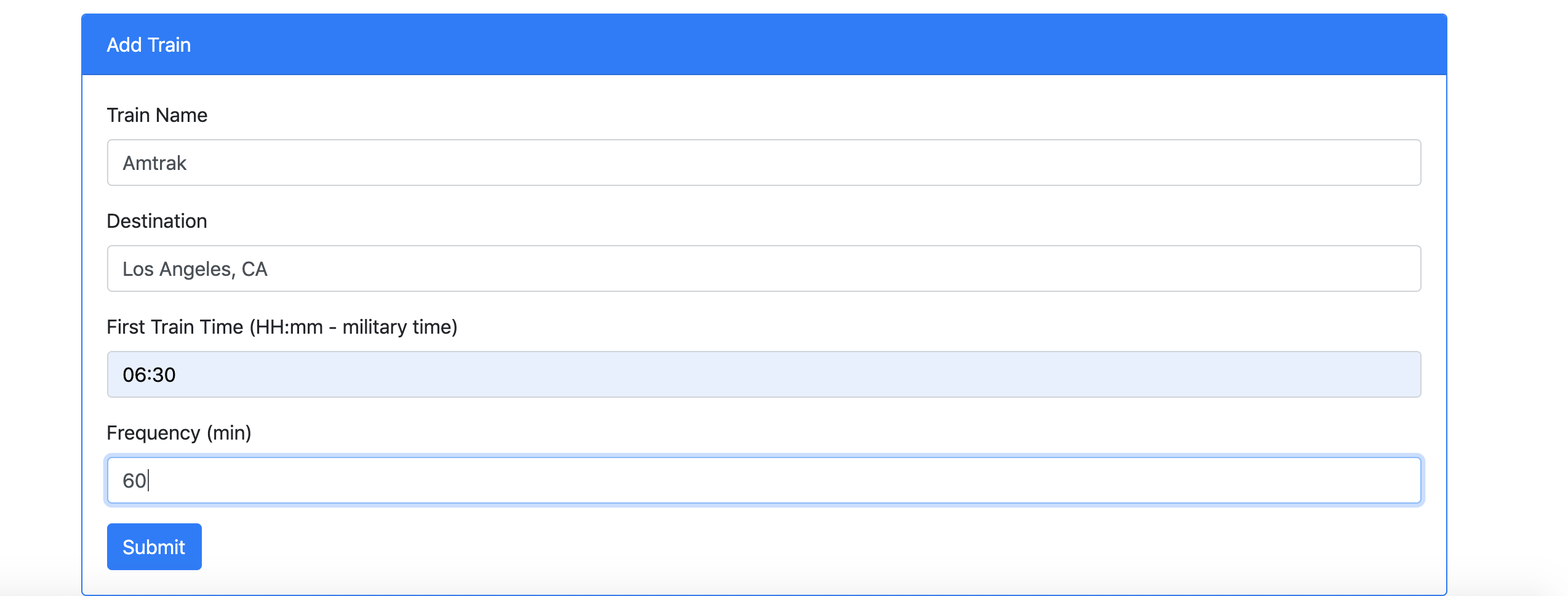Click the Add Train title text
This screenshot has width=1568, height=596.
[x=148, y=43]
